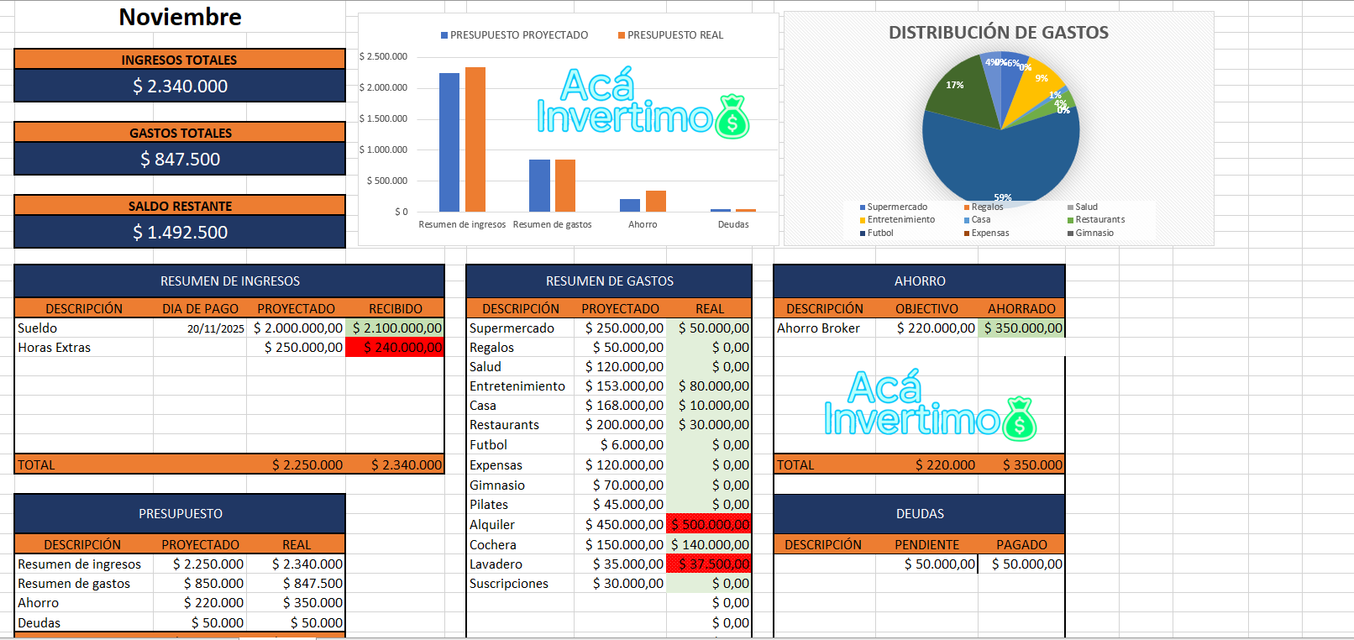Select the orange Resumen de ingresos bar
1354x640 pixels.
[x=475, y=140]
